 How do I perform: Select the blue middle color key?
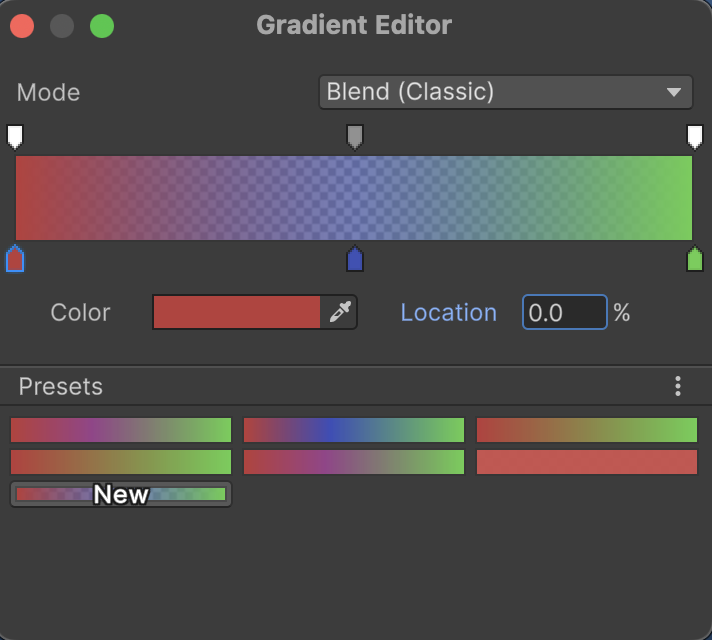pos(354,259)
